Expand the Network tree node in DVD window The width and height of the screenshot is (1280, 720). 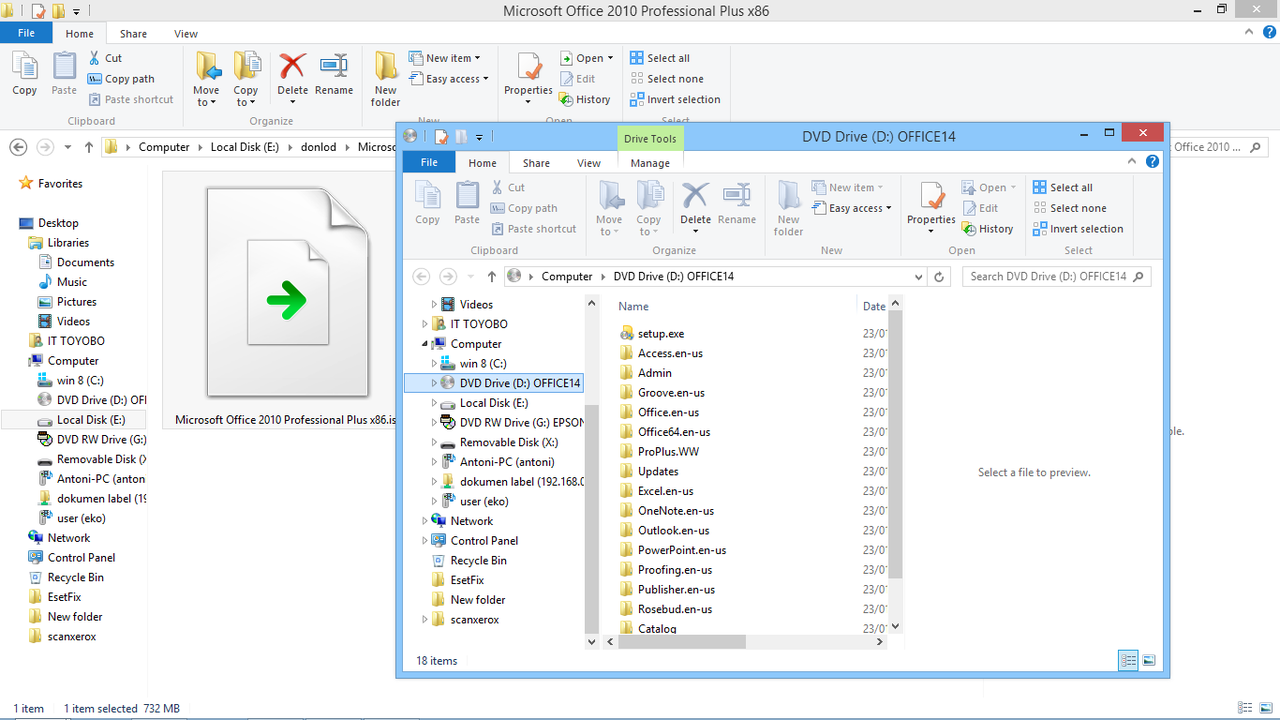(426, 521)
